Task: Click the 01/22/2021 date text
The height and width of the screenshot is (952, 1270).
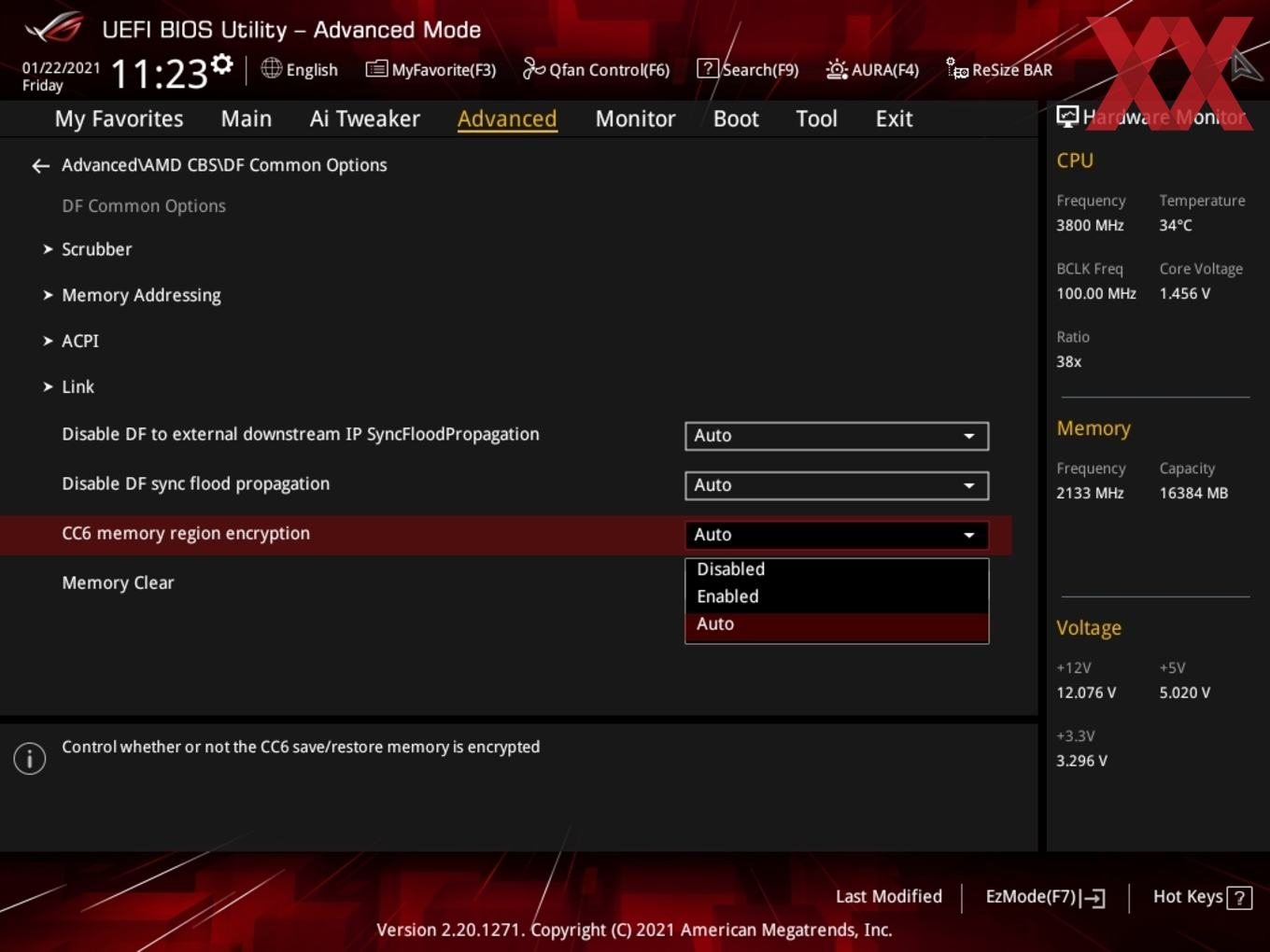Action: click(x=61, y=68)
